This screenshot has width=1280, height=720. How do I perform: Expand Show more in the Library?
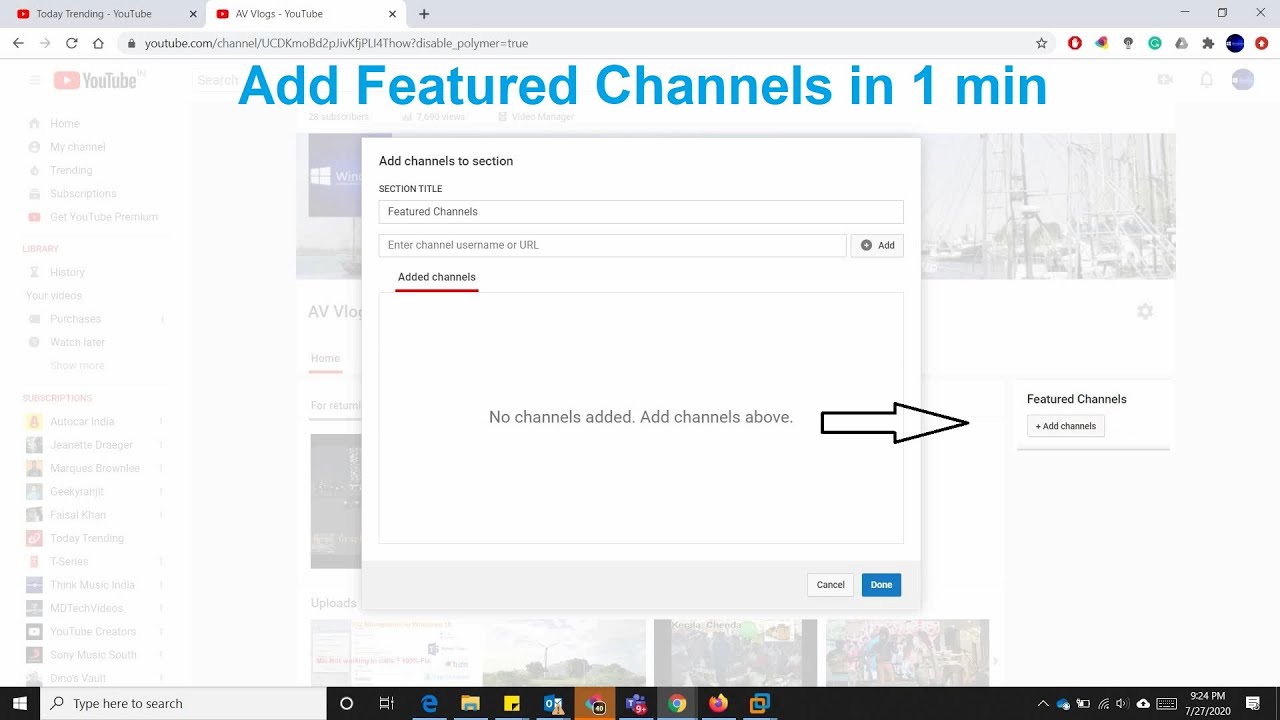click(77, 365)
